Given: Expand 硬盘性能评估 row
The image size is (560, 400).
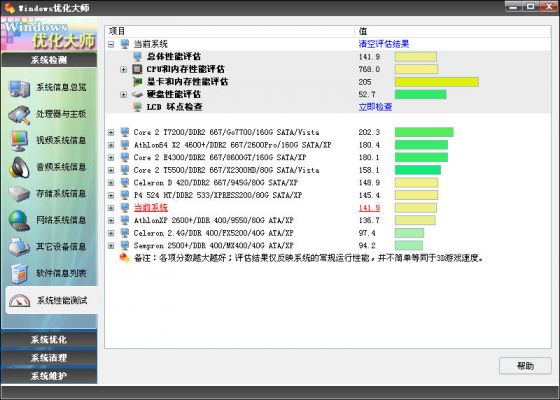Looking at the screenshot, I should (124, 95).
